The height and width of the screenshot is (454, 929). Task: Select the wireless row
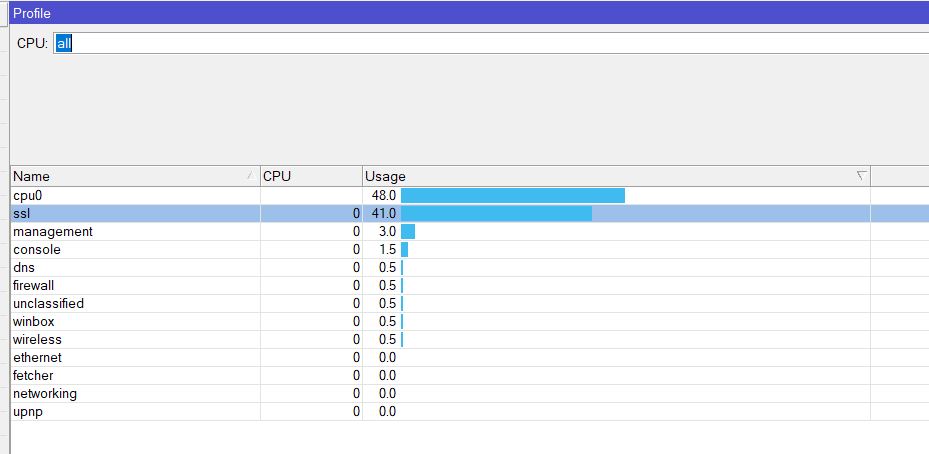pos(470,340)
